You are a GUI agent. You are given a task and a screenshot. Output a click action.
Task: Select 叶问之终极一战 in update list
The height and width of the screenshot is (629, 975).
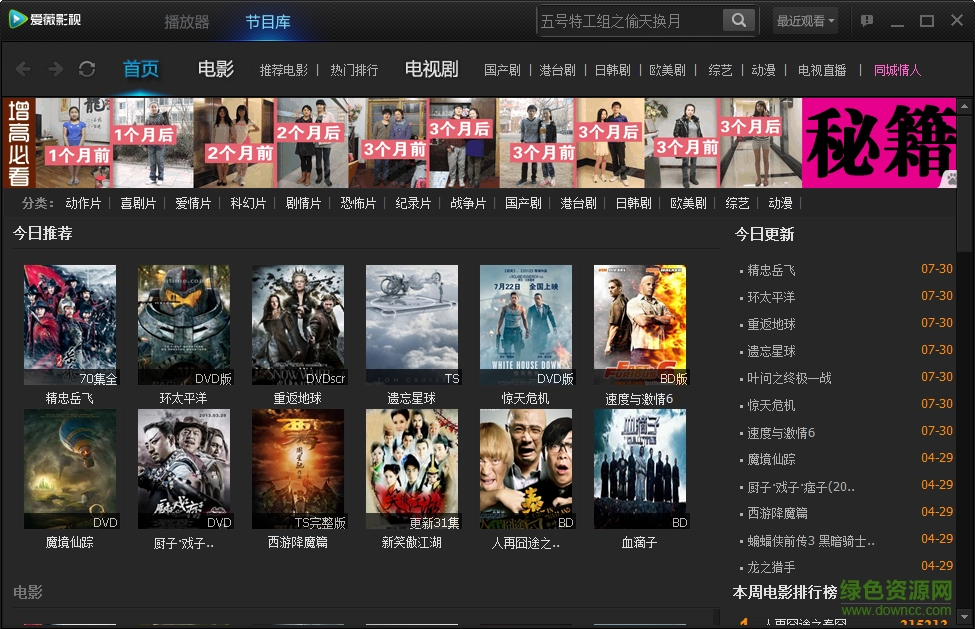pos(789,378)
